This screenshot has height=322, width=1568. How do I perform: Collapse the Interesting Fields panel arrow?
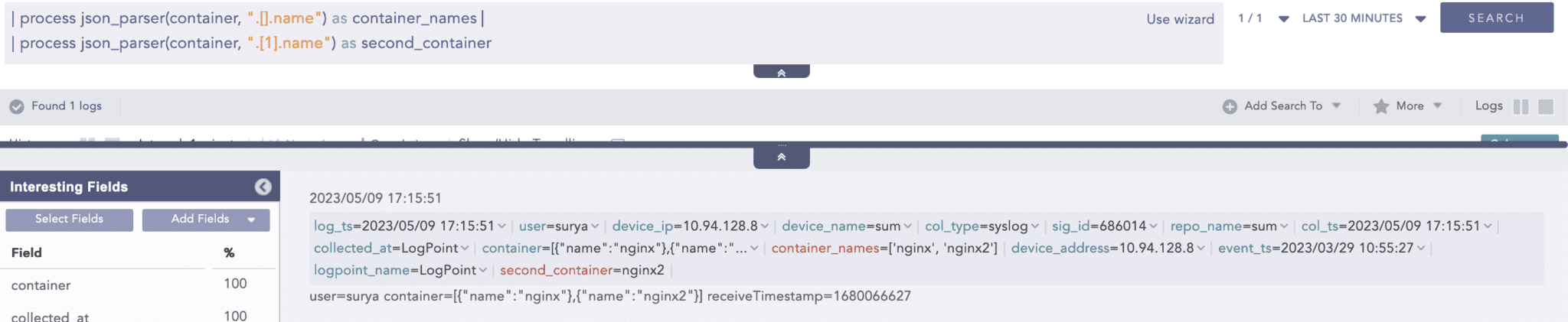pos(263,187)
